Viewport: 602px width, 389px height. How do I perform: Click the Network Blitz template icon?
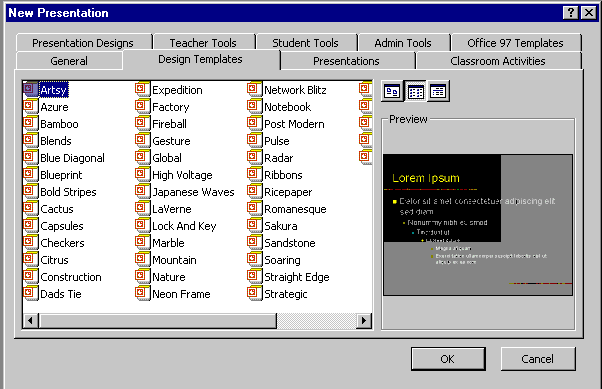[255, 89]
